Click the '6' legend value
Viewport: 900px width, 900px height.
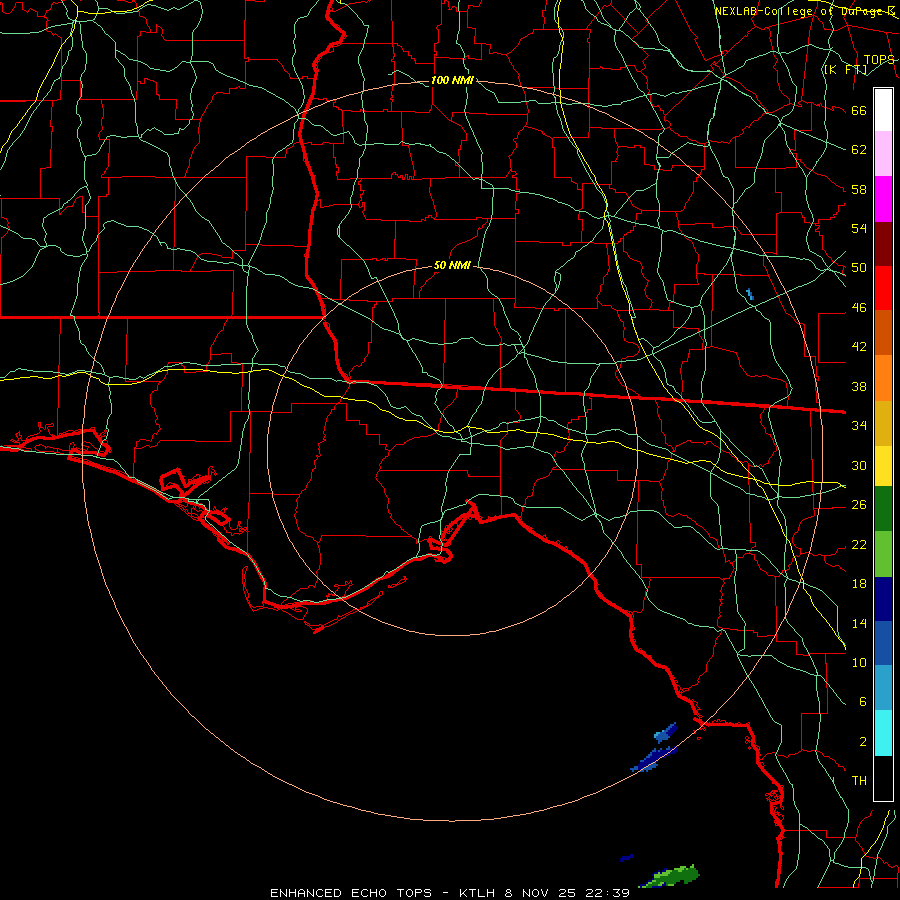pos(862,702)
